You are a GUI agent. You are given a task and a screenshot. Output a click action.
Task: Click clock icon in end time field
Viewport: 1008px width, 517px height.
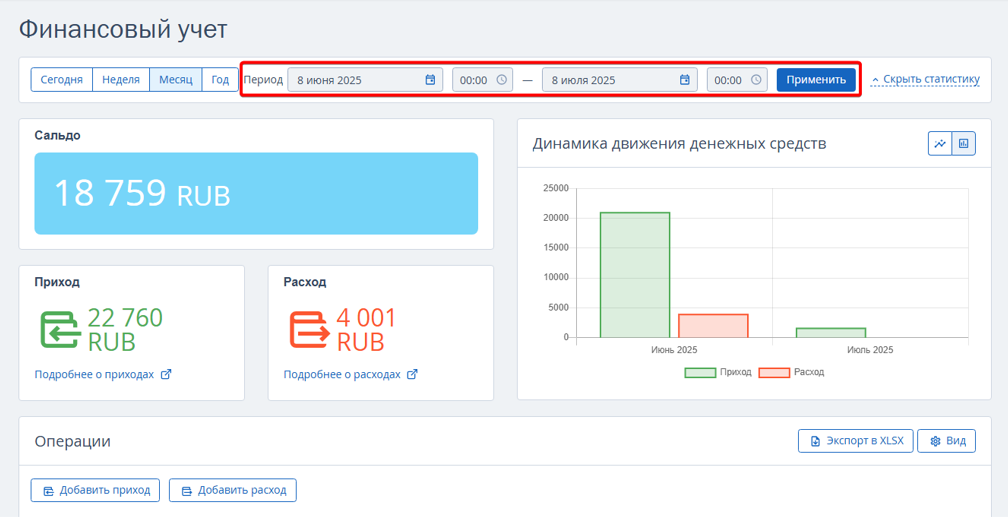[756, 80]
